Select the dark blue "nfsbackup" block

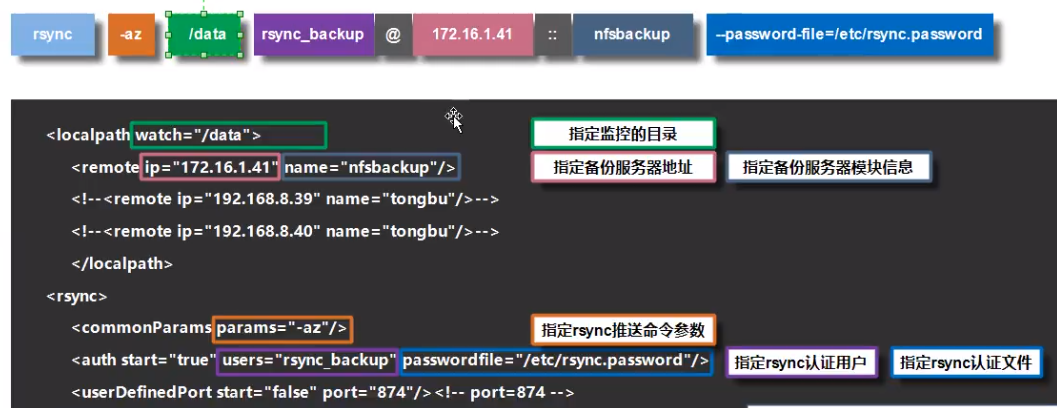click(x=632, y=34)
